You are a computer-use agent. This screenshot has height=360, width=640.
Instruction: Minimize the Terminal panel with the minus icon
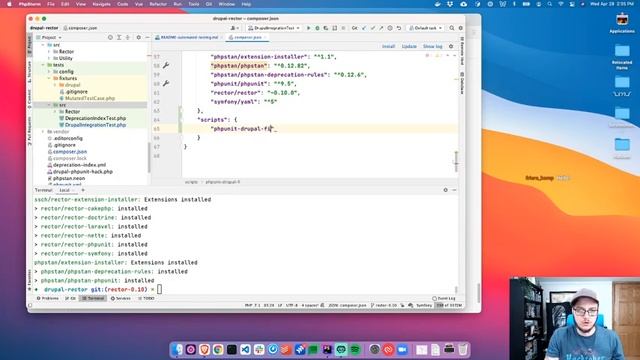(454, 190)
